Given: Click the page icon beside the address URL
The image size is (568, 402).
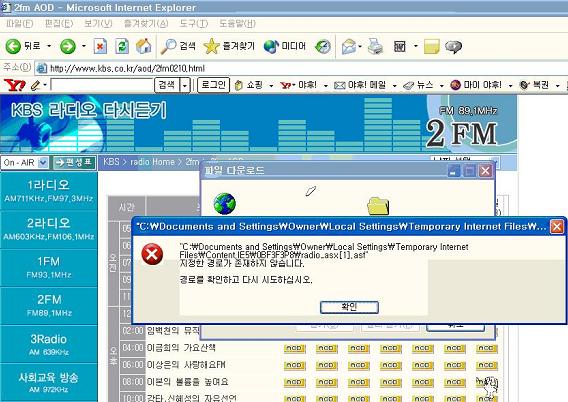Looking at the screenshot, I should tap(42, 68).
